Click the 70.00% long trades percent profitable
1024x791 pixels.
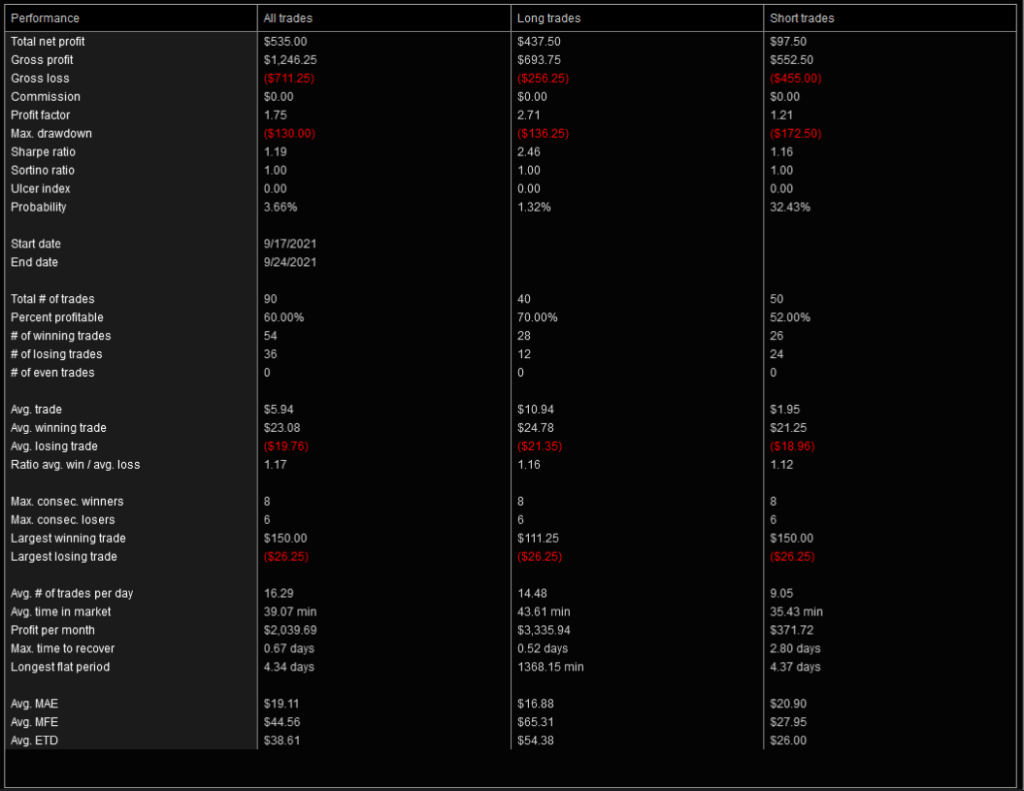[537, 317]
